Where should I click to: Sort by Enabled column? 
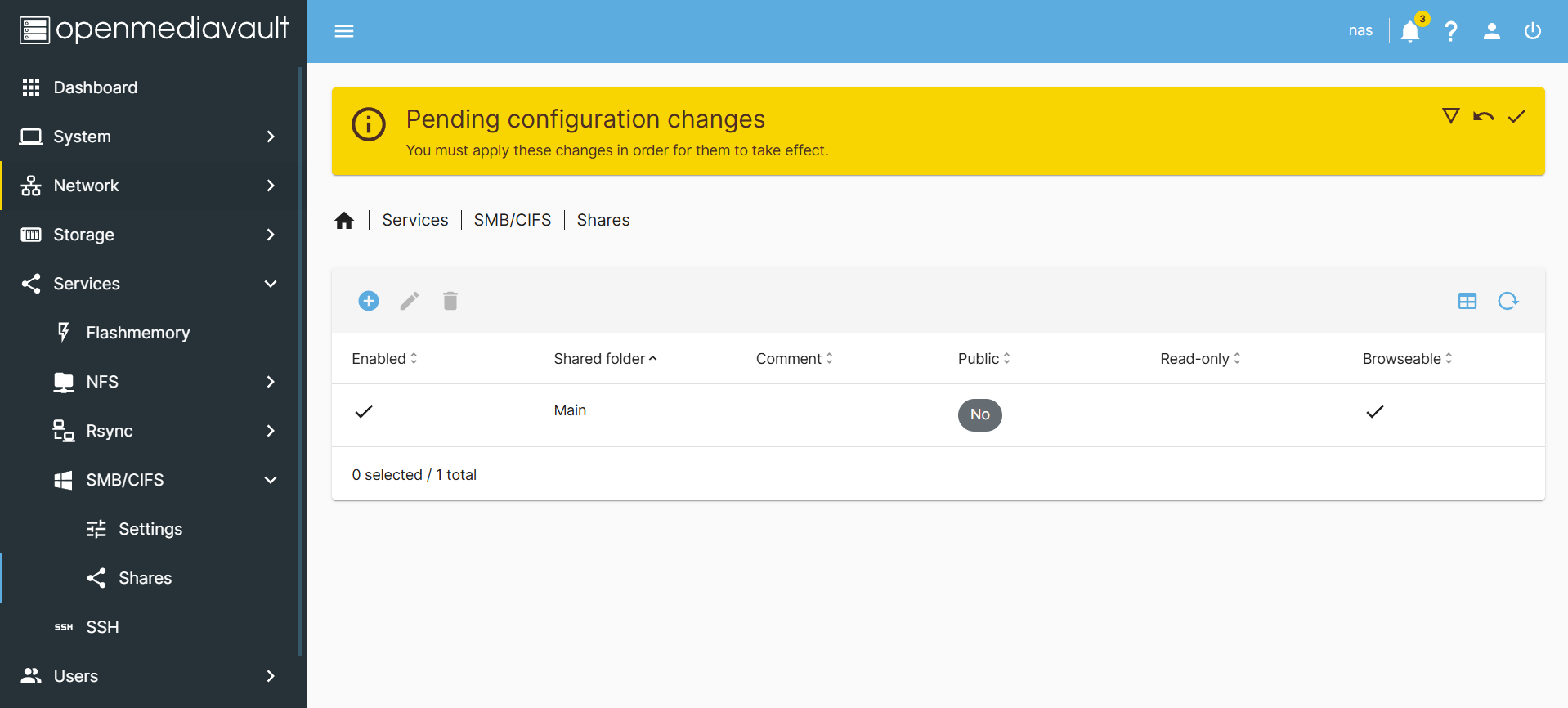coord(385,358)
